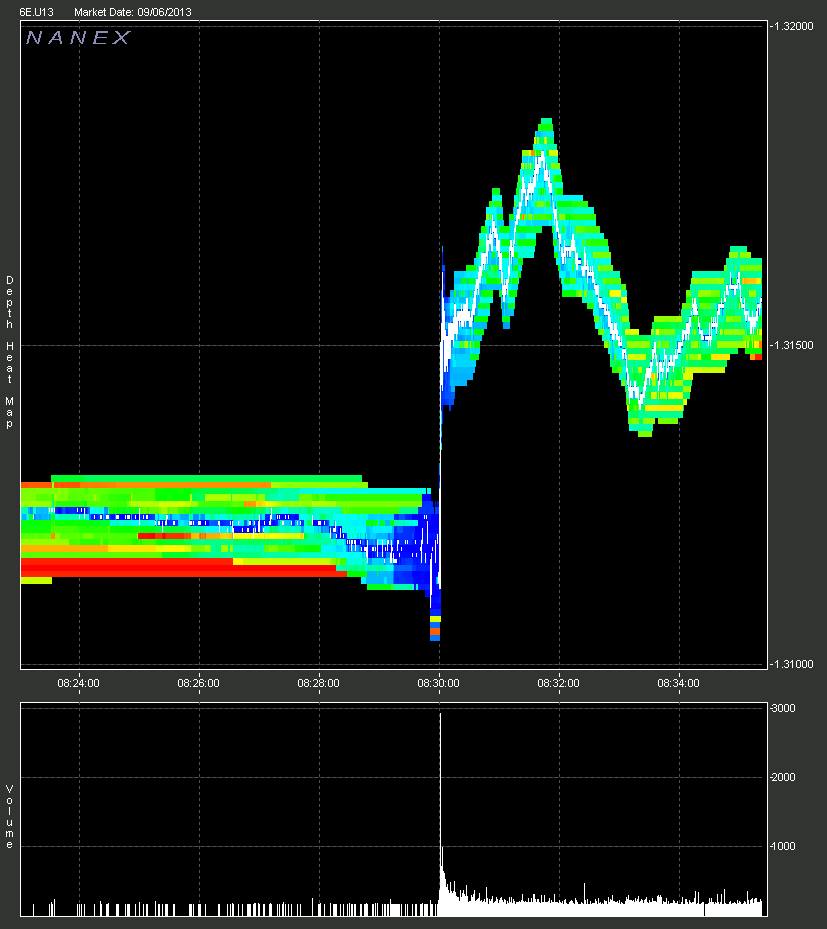Click the vertical Depth Heat Map label

click(9, 351)
